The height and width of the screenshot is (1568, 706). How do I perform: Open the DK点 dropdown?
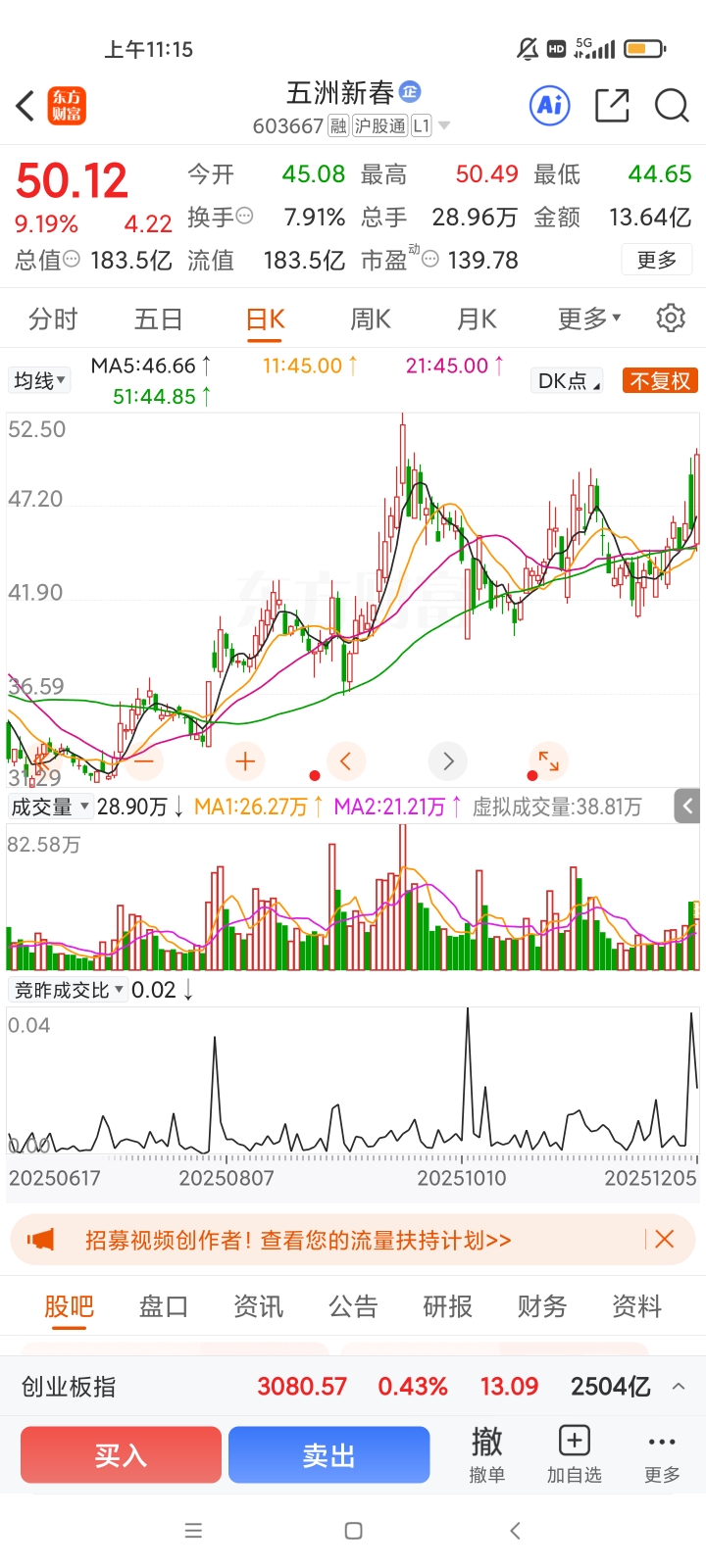click(568, 381)
